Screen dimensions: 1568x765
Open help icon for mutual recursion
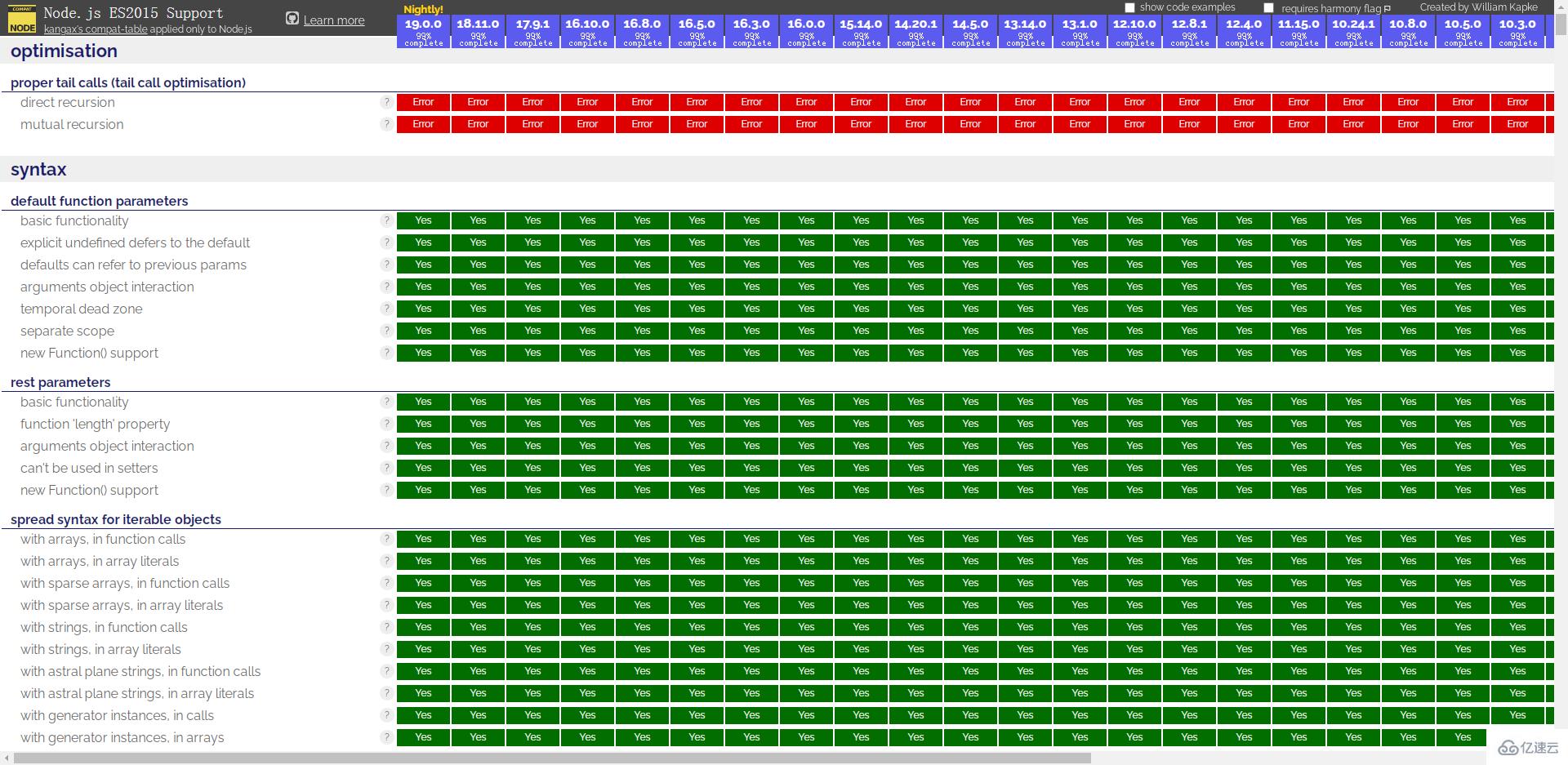pos(386,124)
